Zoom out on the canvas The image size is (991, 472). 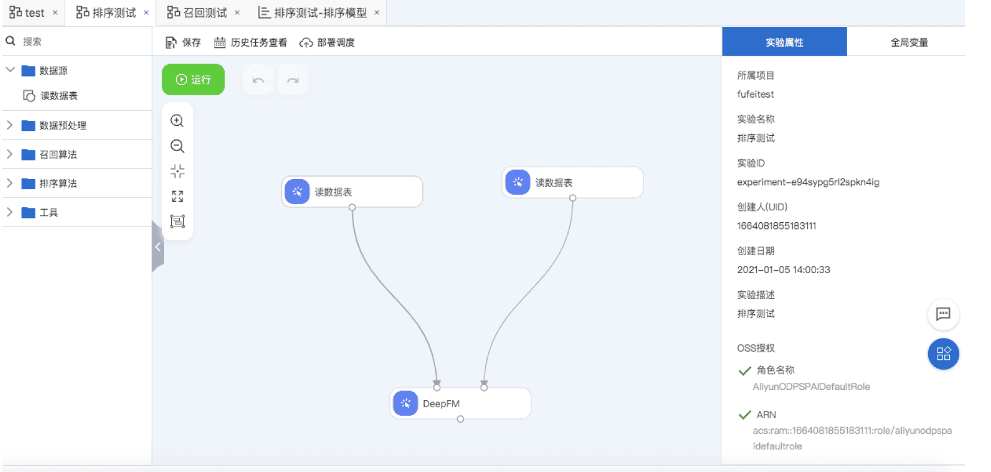178,146
